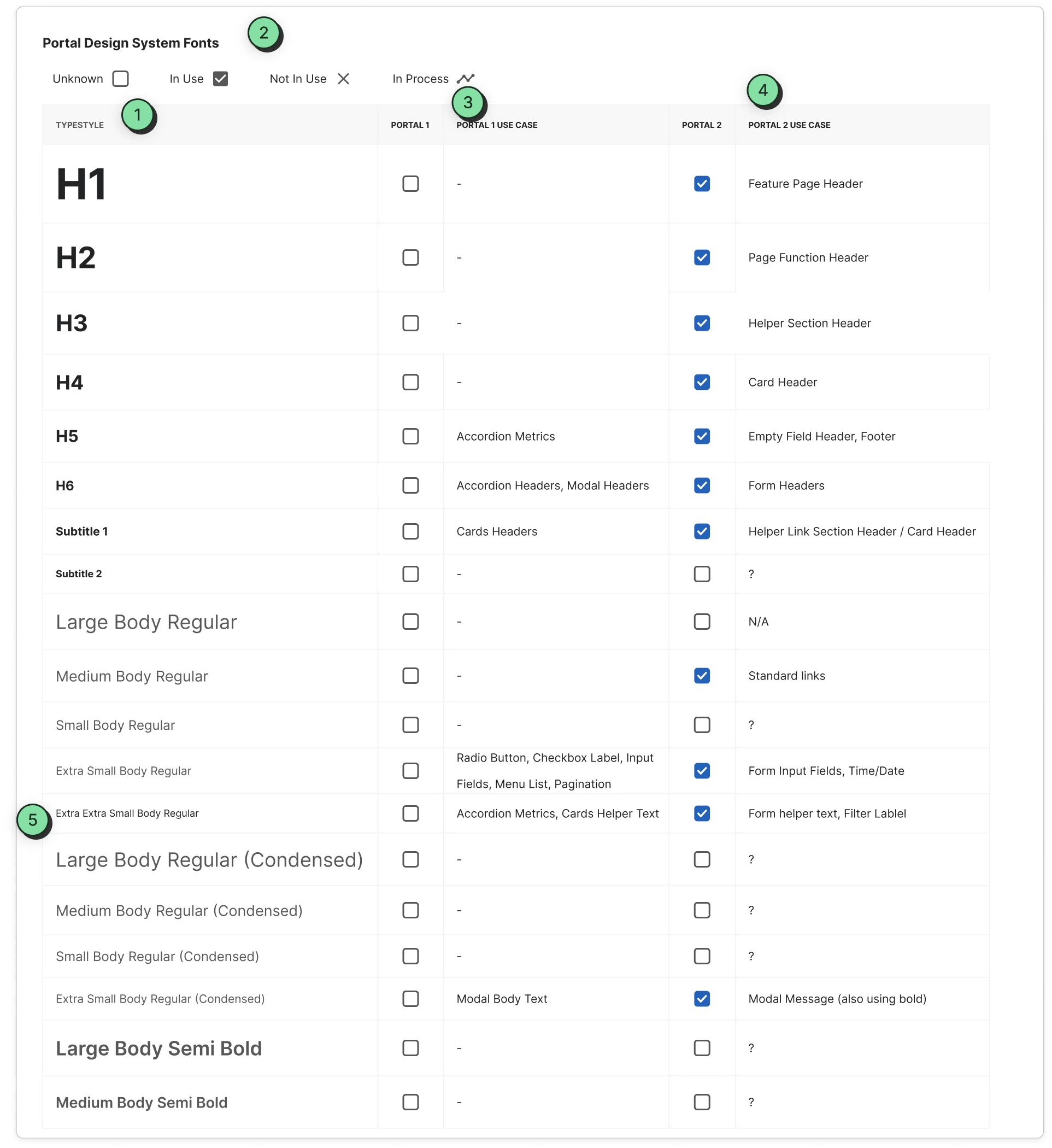Click the H1 typestyle sample

(x=81, y=184)
